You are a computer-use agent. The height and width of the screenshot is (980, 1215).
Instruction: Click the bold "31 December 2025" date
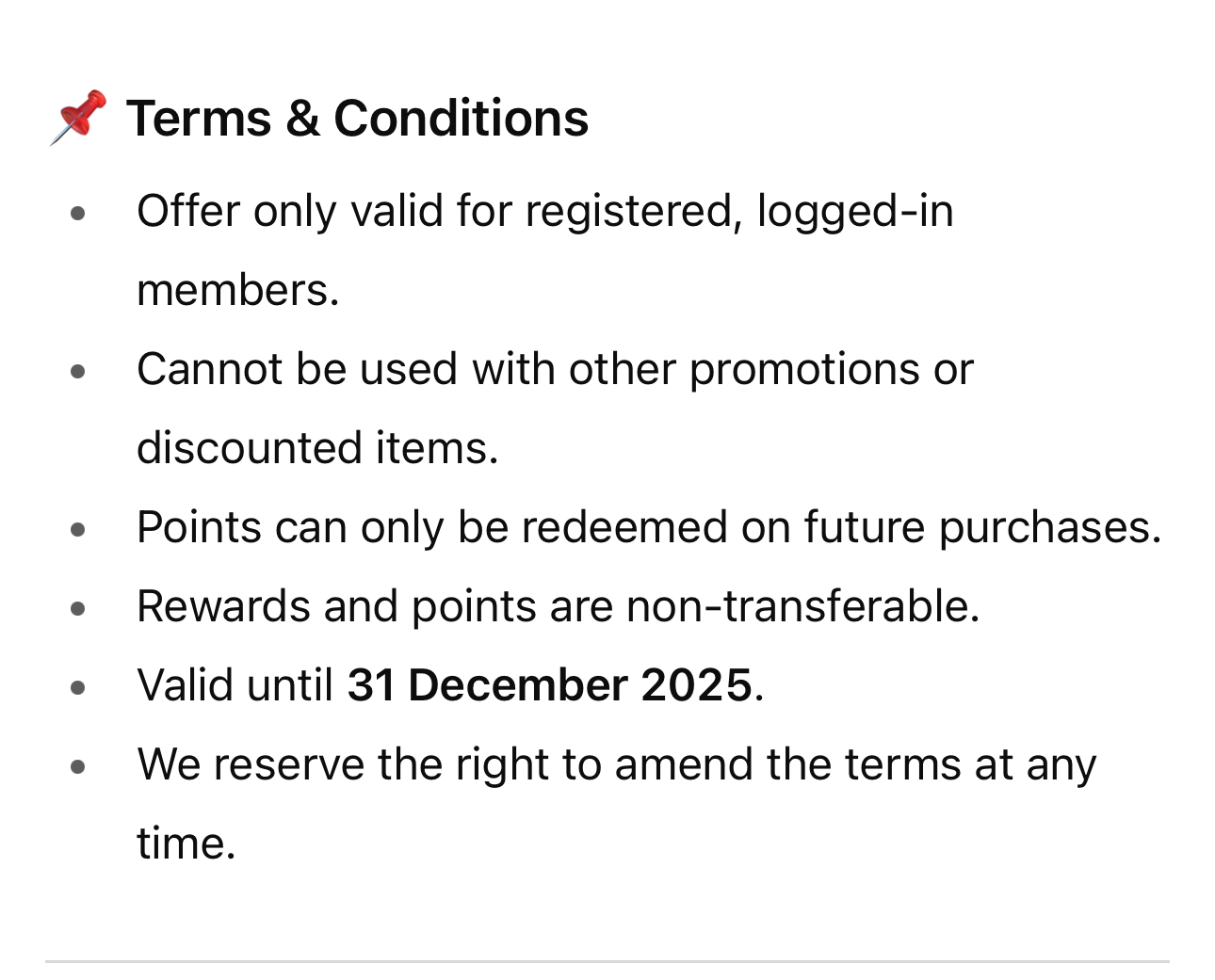point(551,685)
